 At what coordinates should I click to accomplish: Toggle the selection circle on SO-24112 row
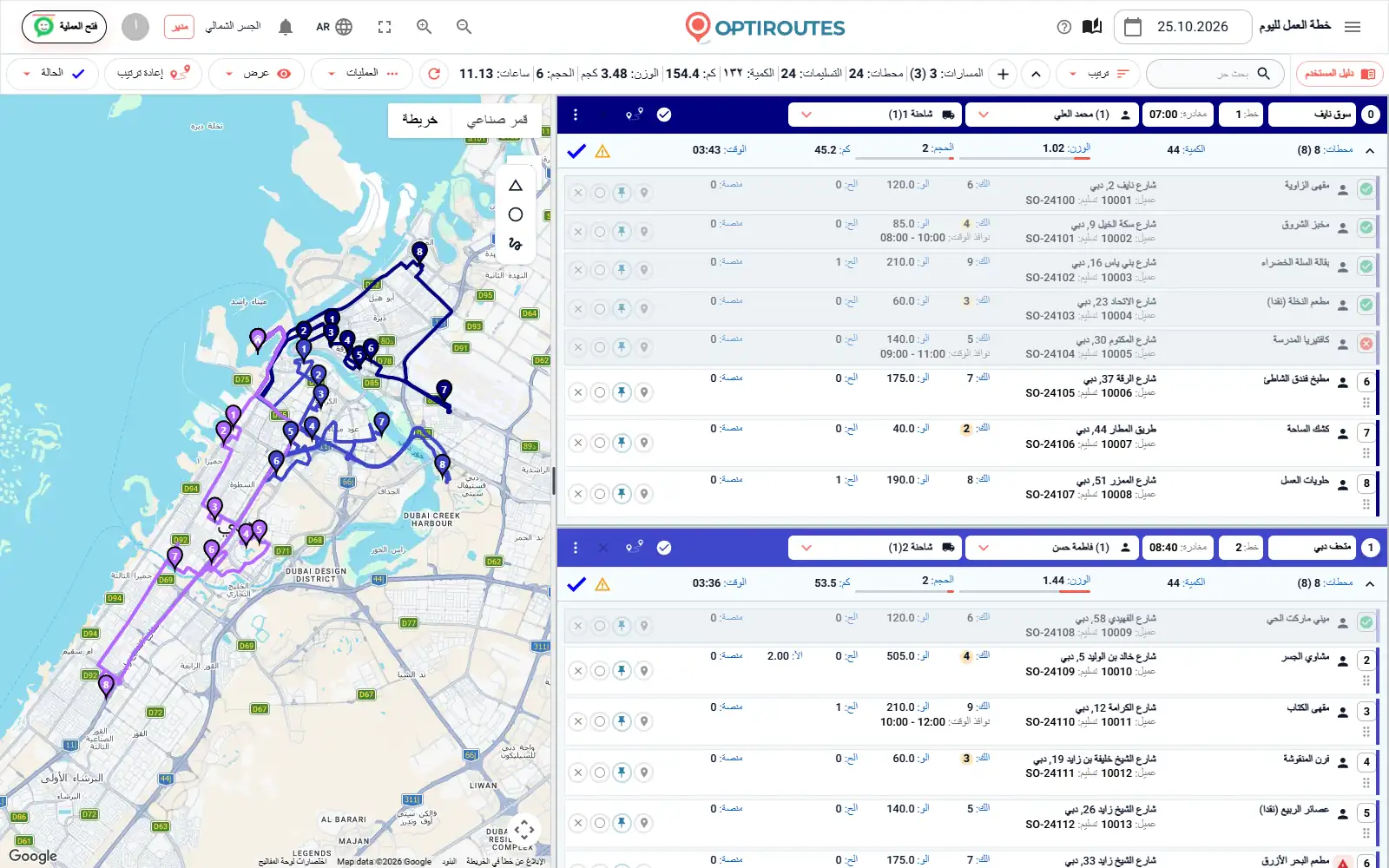pos(600,823)
